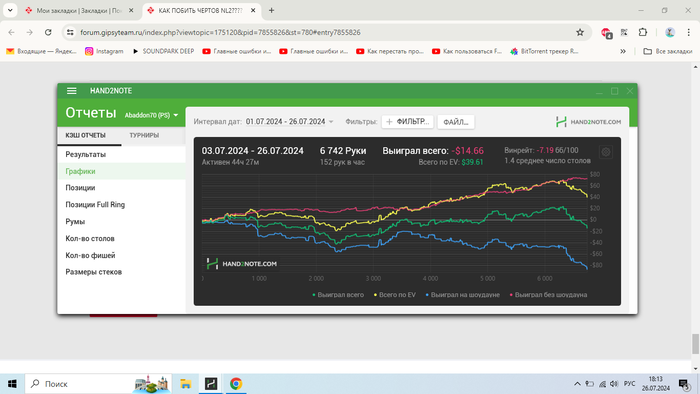Click the browser address bar URL
Image resolution: width=700 pixels, height=394 pixels.
pos(221,32)
